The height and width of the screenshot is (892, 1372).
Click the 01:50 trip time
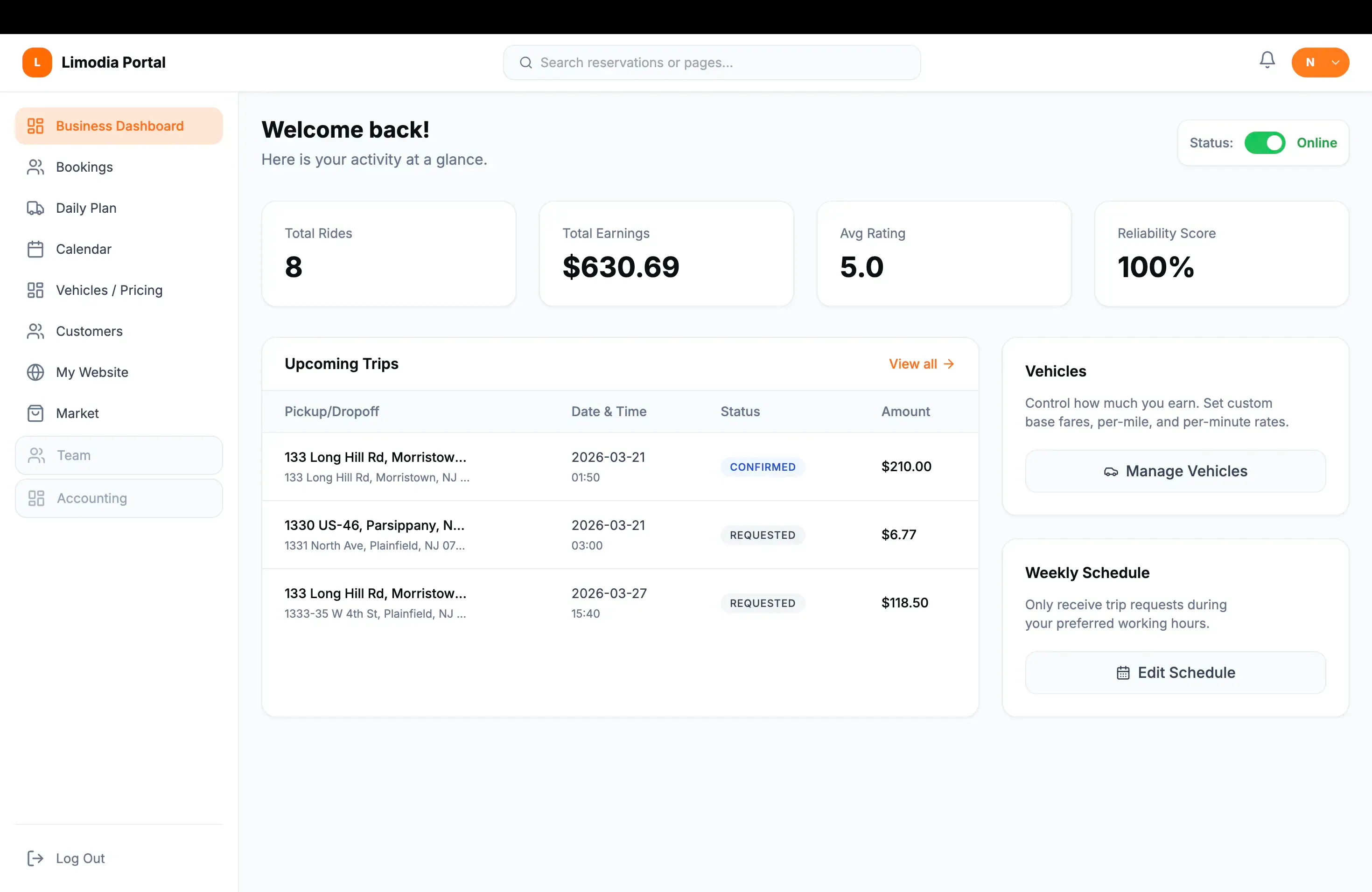pos(585,477)
